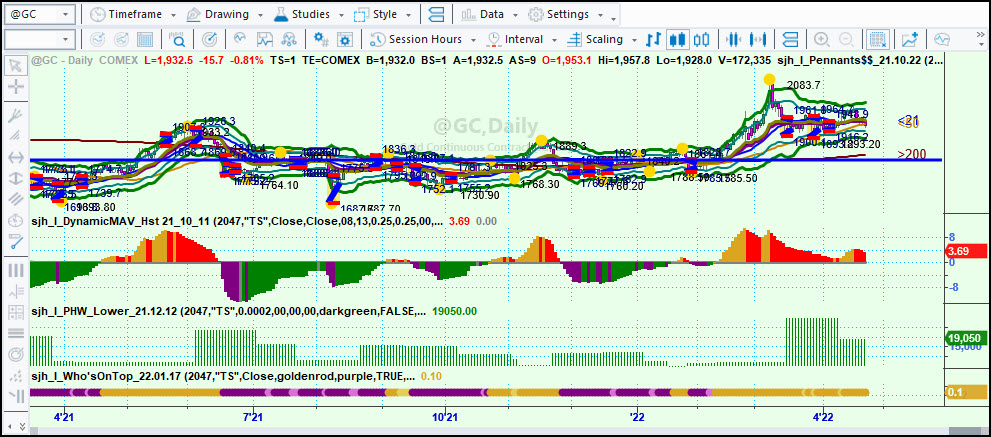Open the Drawing menu
Viewport: 991px width, 437px height.
pos(224,14)
